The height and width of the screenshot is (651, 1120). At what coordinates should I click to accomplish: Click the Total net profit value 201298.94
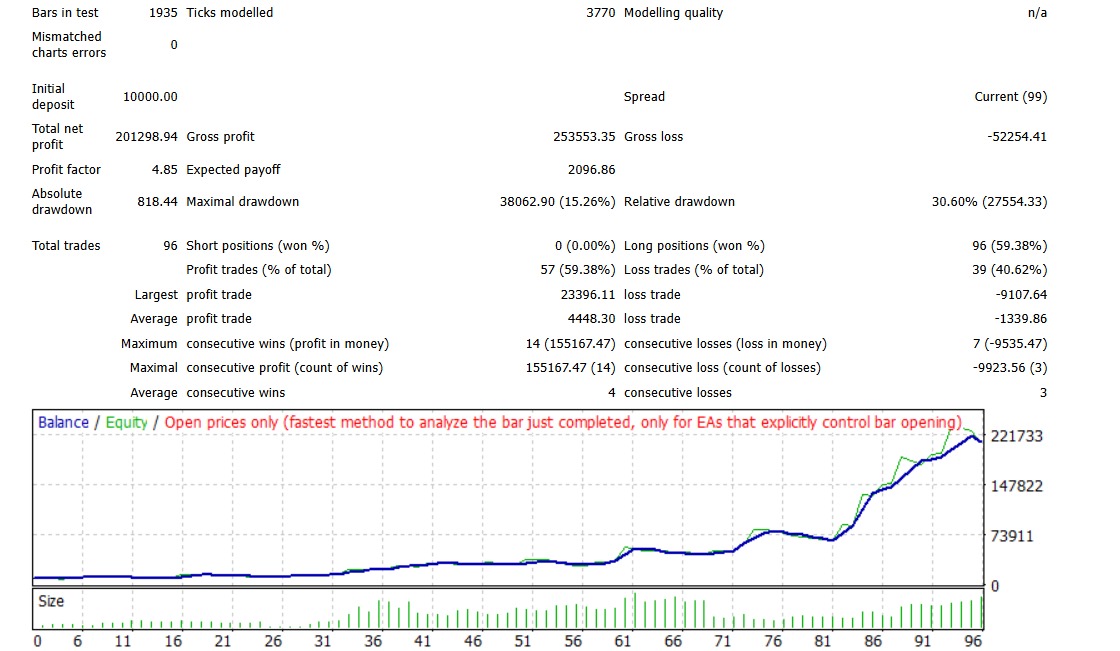point(146,136)
